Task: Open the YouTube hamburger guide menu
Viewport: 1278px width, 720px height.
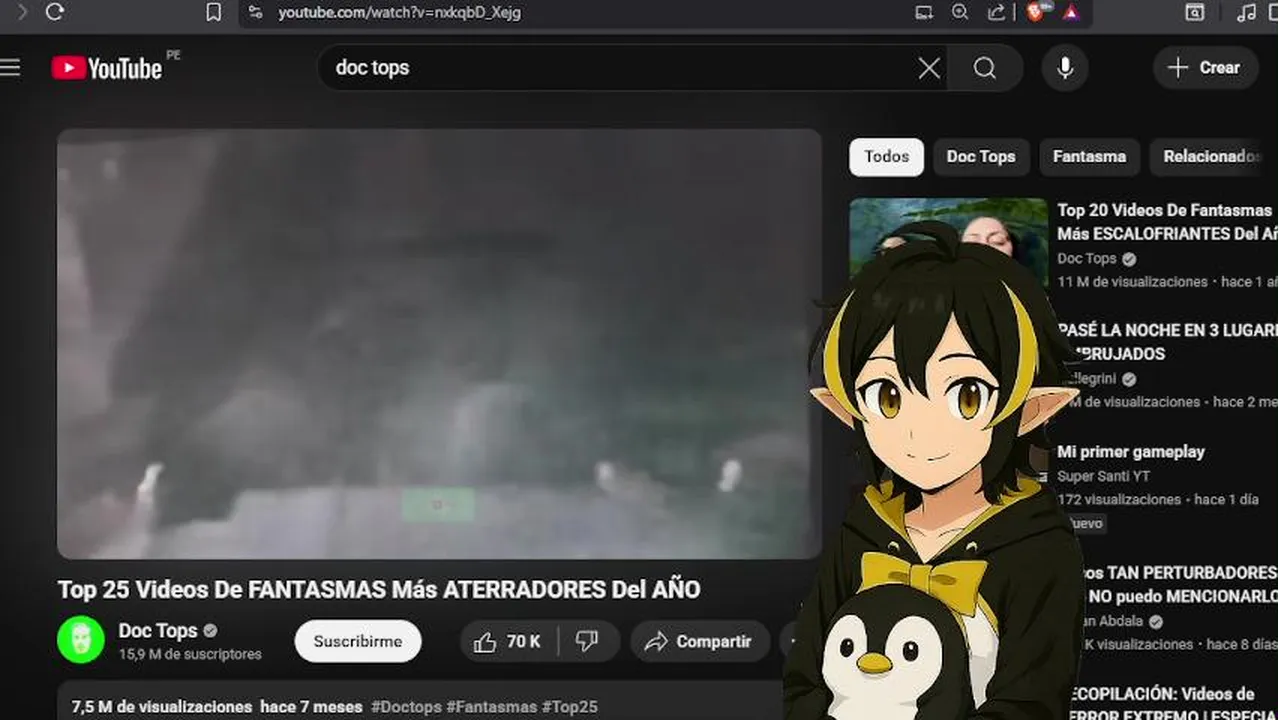Action: point(10,67)
